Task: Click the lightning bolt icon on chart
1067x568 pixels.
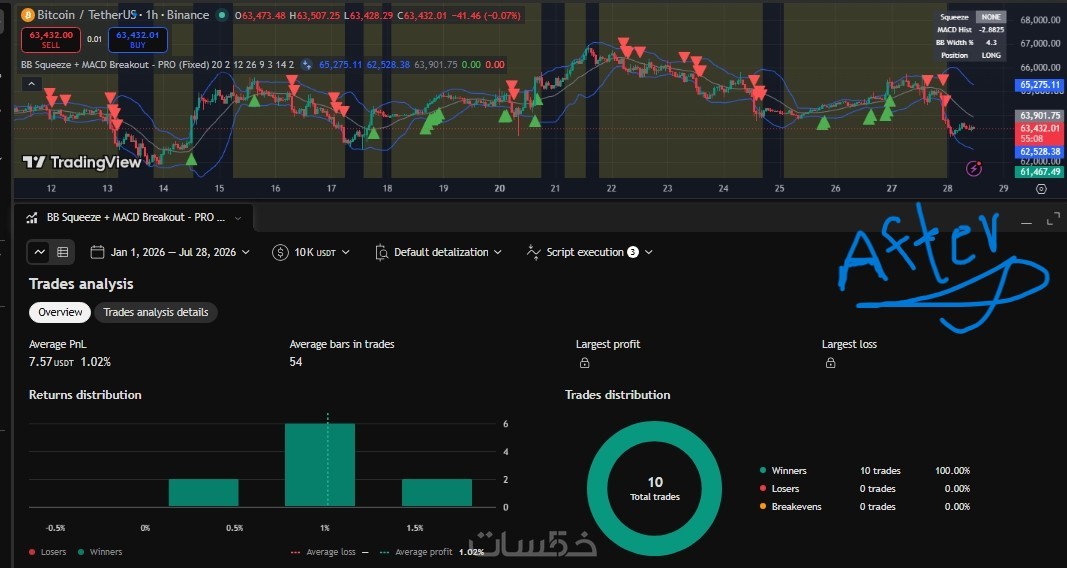Action: (974, 168)
